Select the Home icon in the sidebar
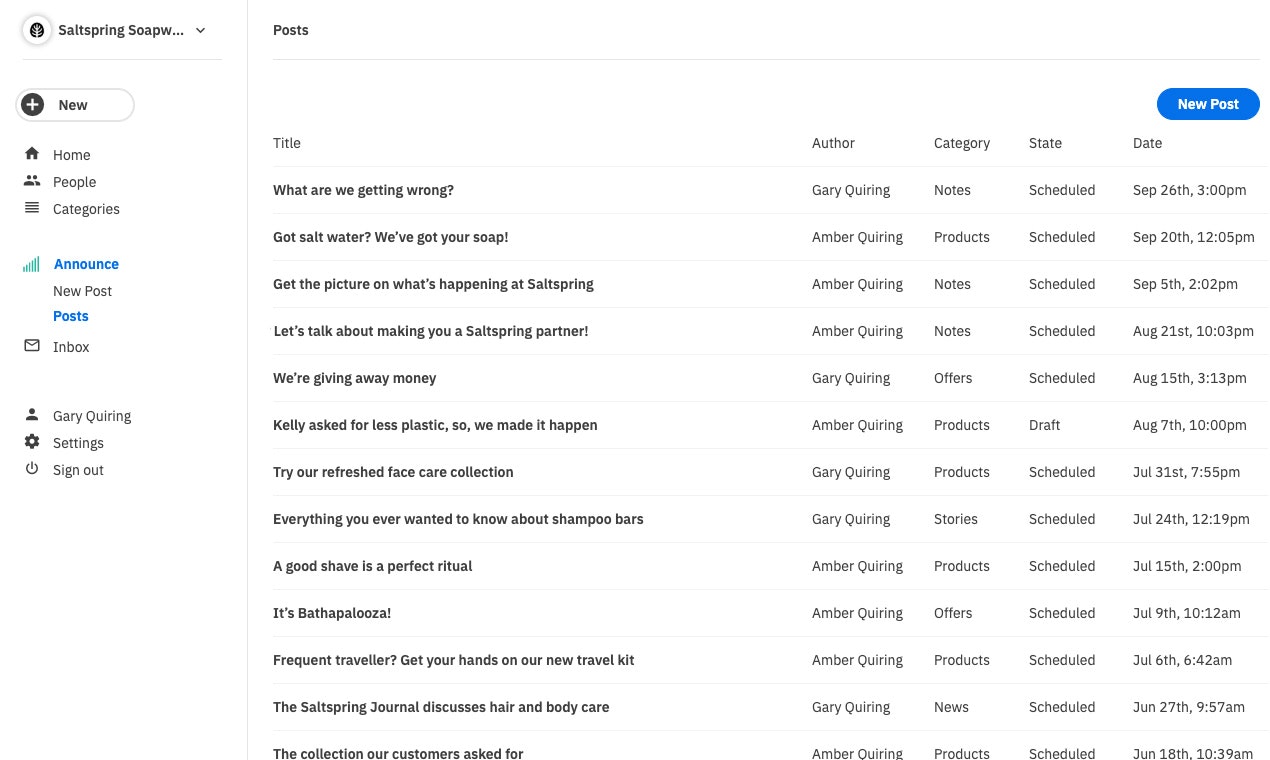 click(32, 154)
